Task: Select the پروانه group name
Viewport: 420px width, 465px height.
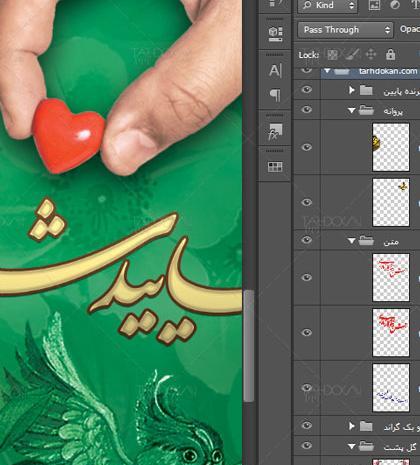Action: point(394,111)
